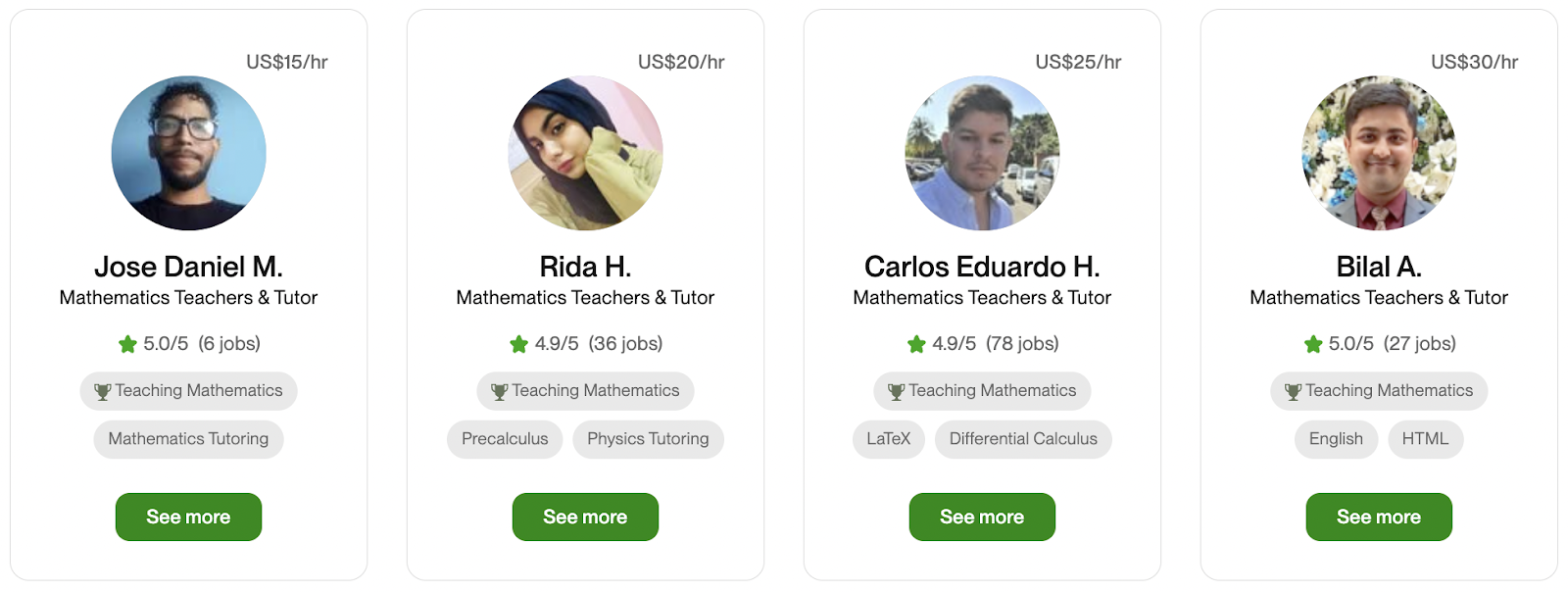Select the HTML skill tag on Bilal's card
Screen dimensions: 1568x592
tap(1425, 439)
